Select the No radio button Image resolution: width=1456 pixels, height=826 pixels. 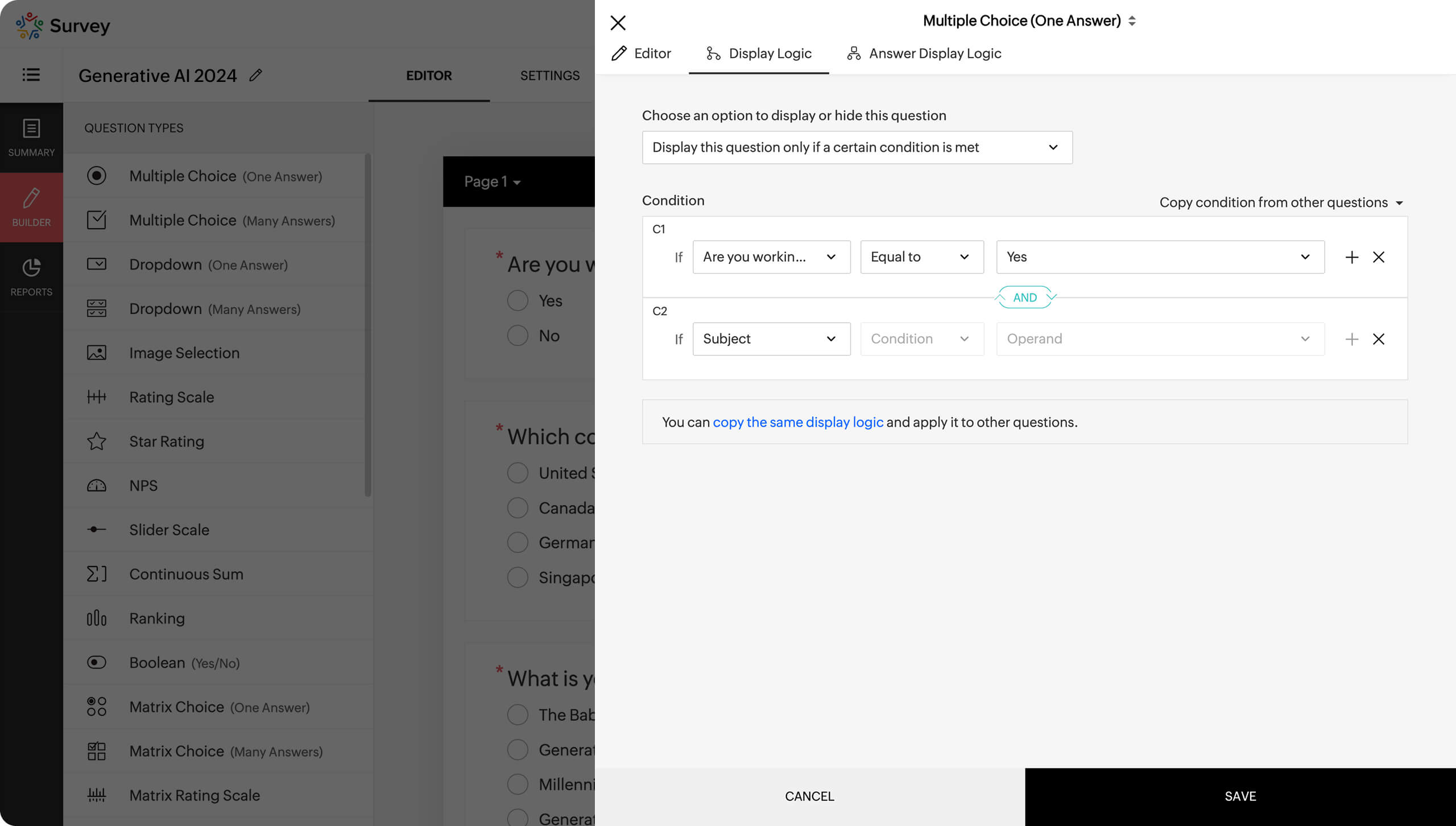[518, 336]
